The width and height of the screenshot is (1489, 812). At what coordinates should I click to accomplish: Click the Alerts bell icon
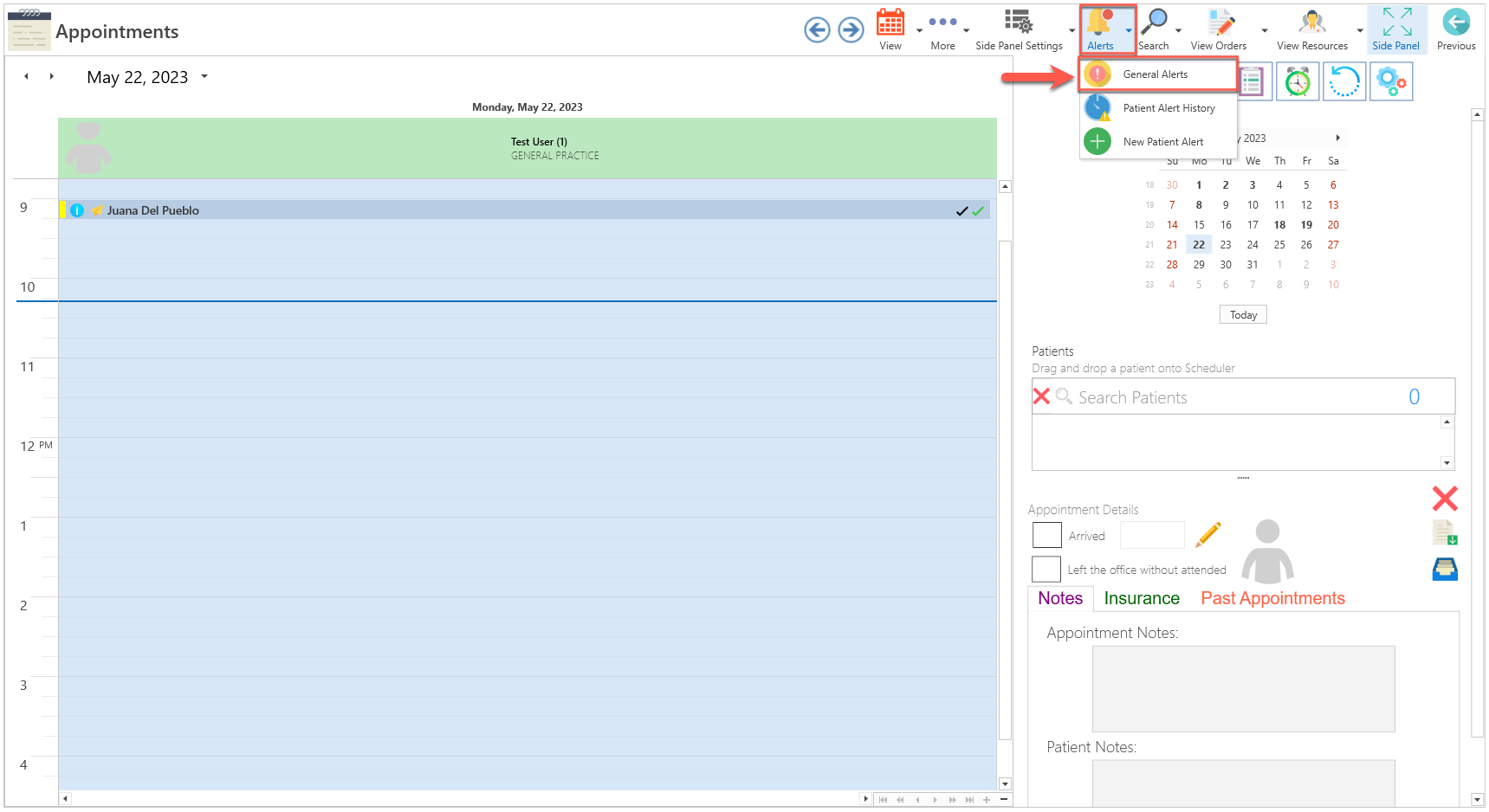(x=1100, y=29)
